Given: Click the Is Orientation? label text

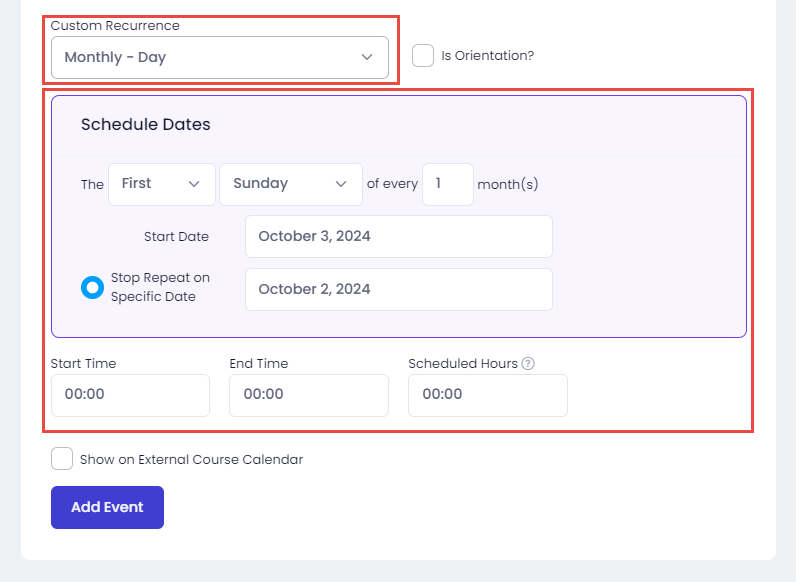Looking at the screenshot, I should pos(487,55).
